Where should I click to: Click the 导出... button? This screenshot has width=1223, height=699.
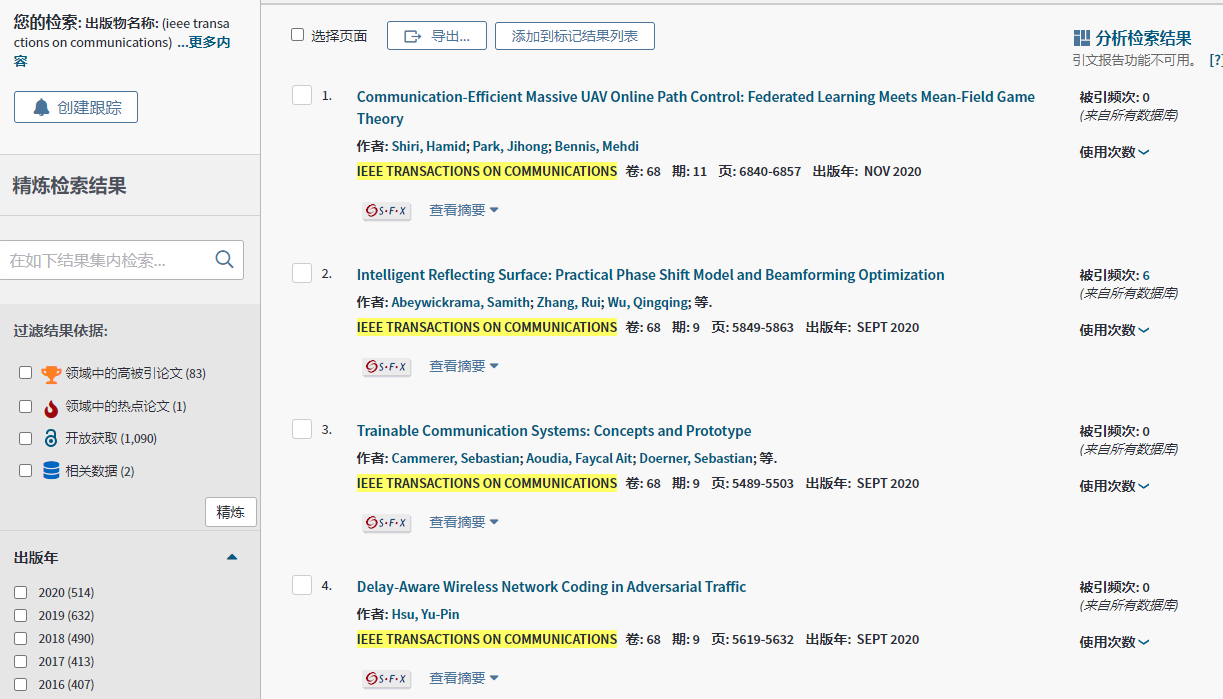tap(436, 36)
